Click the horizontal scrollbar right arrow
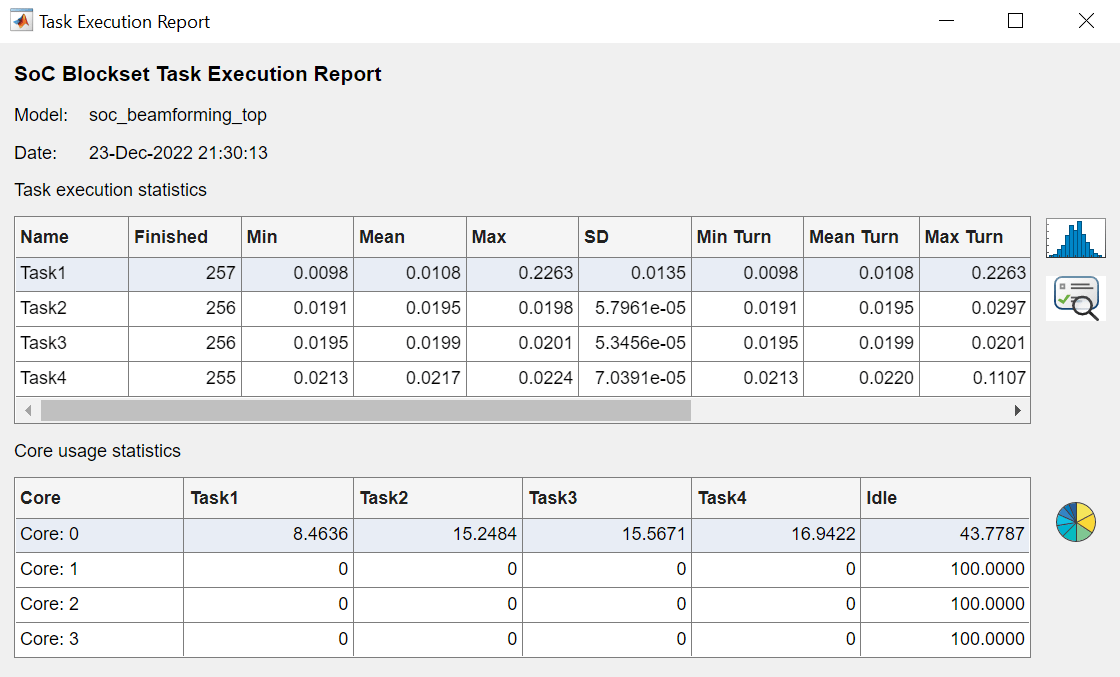This screenshot has width=1120, height=677. pos(1018,410)
